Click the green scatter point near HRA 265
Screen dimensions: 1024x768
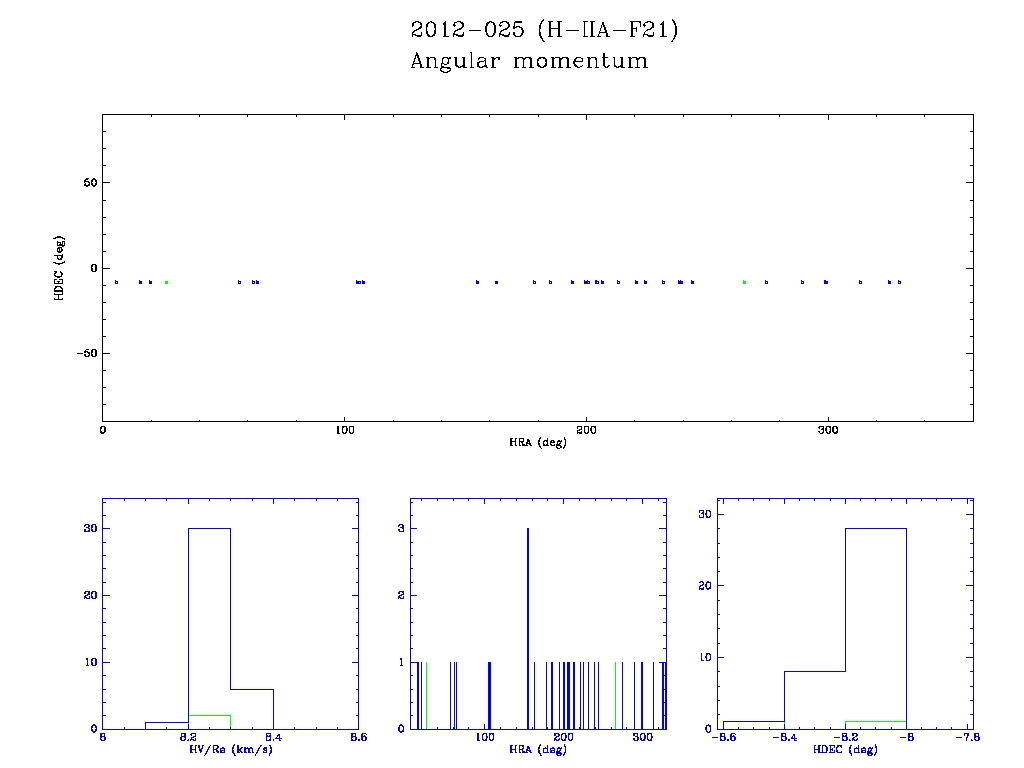pos(744,282)
